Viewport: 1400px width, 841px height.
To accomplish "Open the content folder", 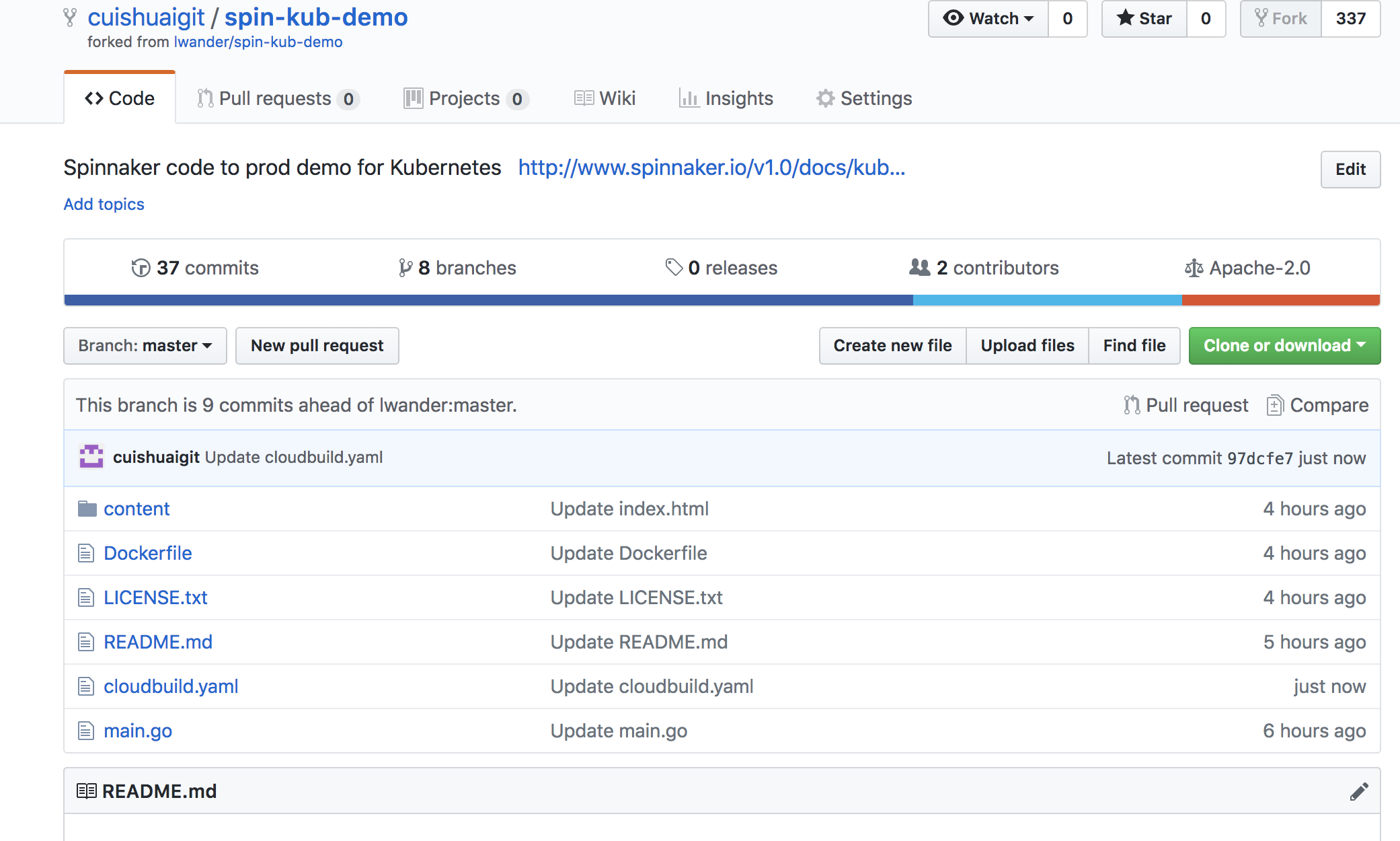I will [x=137, y=509].
